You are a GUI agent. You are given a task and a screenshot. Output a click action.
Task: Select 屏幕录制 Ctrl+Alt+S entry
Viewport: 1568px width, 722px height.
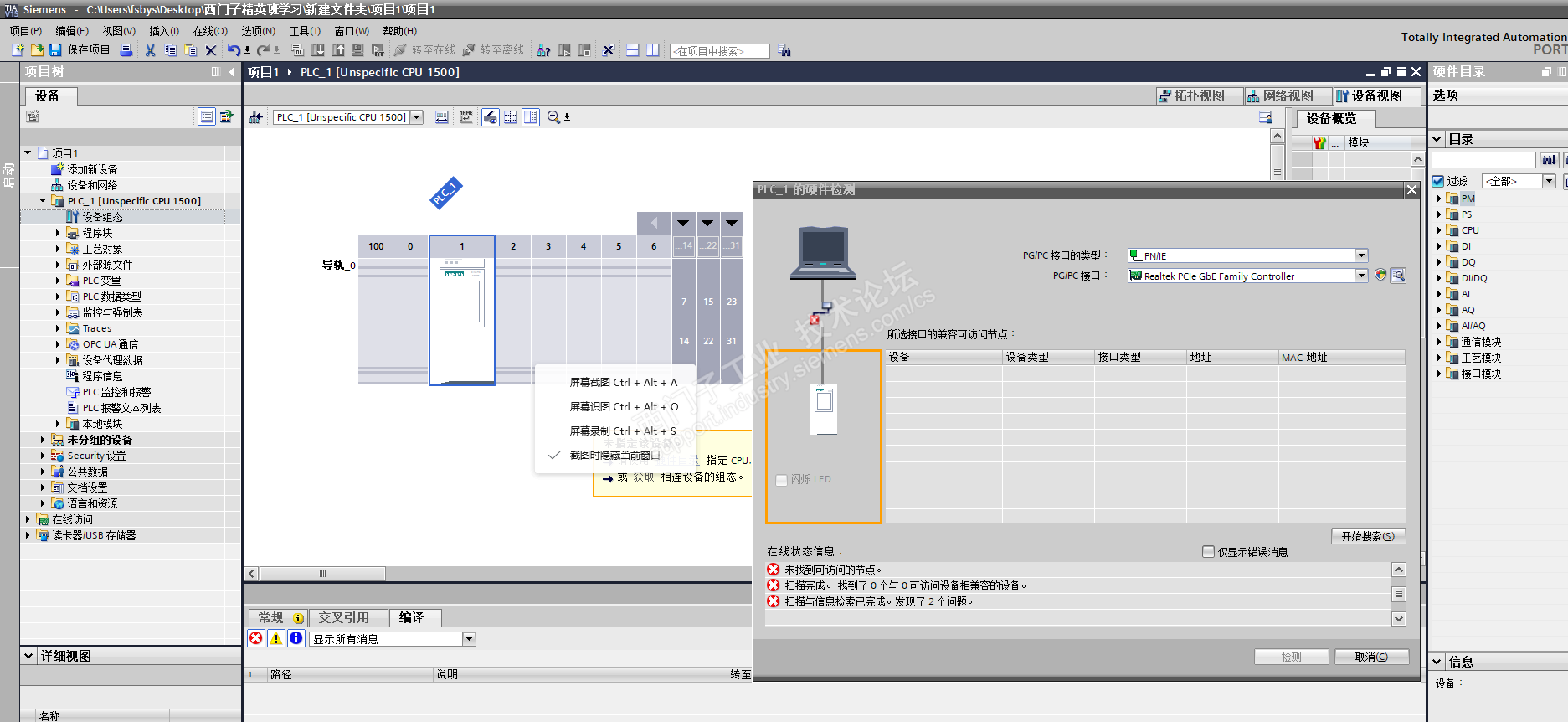(623, 431)
